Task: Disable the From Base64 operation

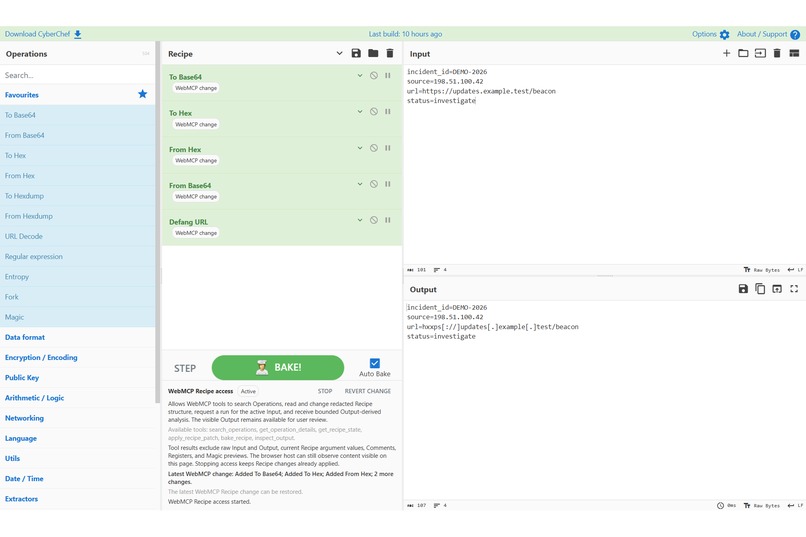Action: point(374,184)
